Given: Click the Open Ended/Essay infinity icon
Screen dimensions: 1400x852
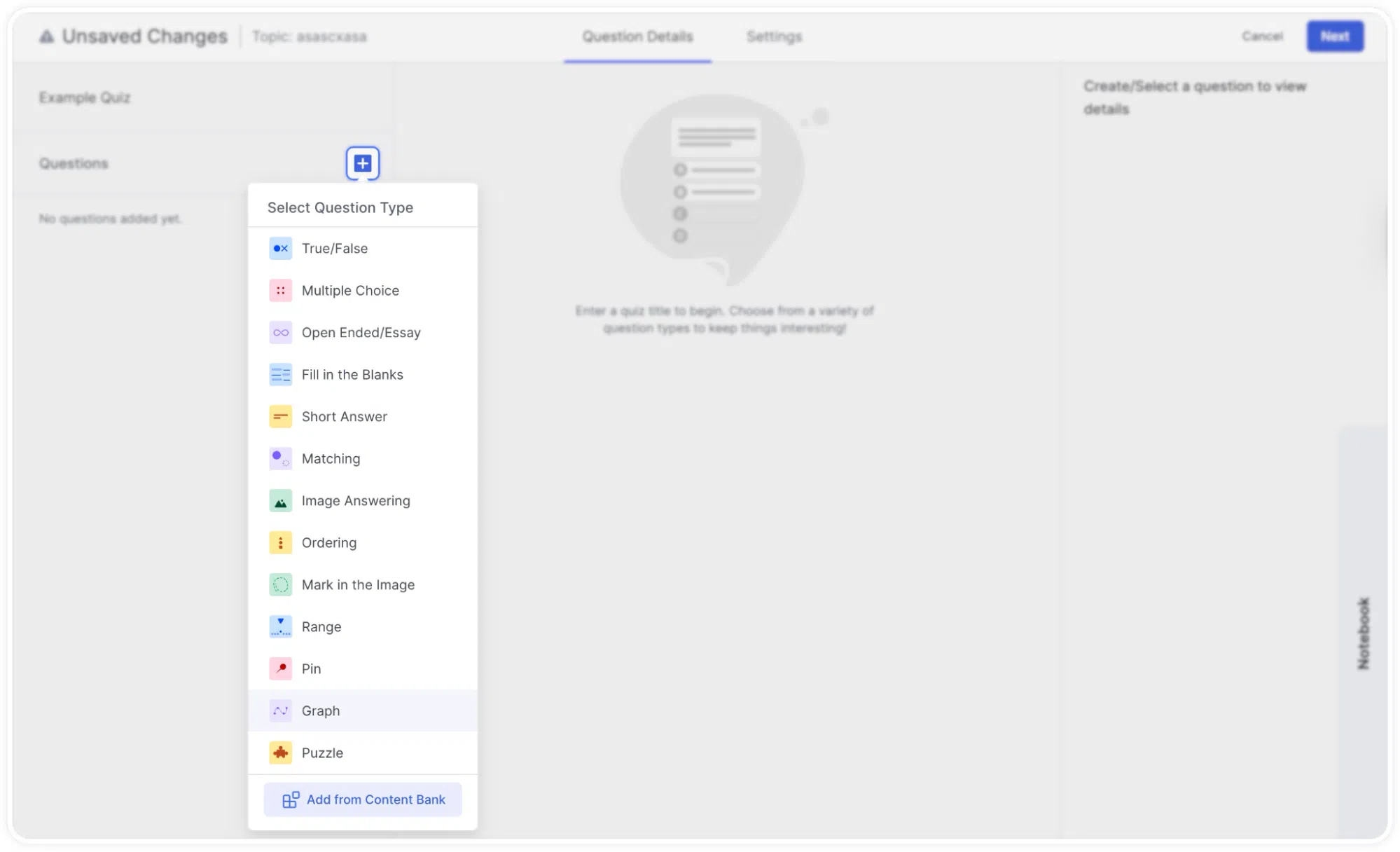Looking at the screenshot, I should point(280,332).
